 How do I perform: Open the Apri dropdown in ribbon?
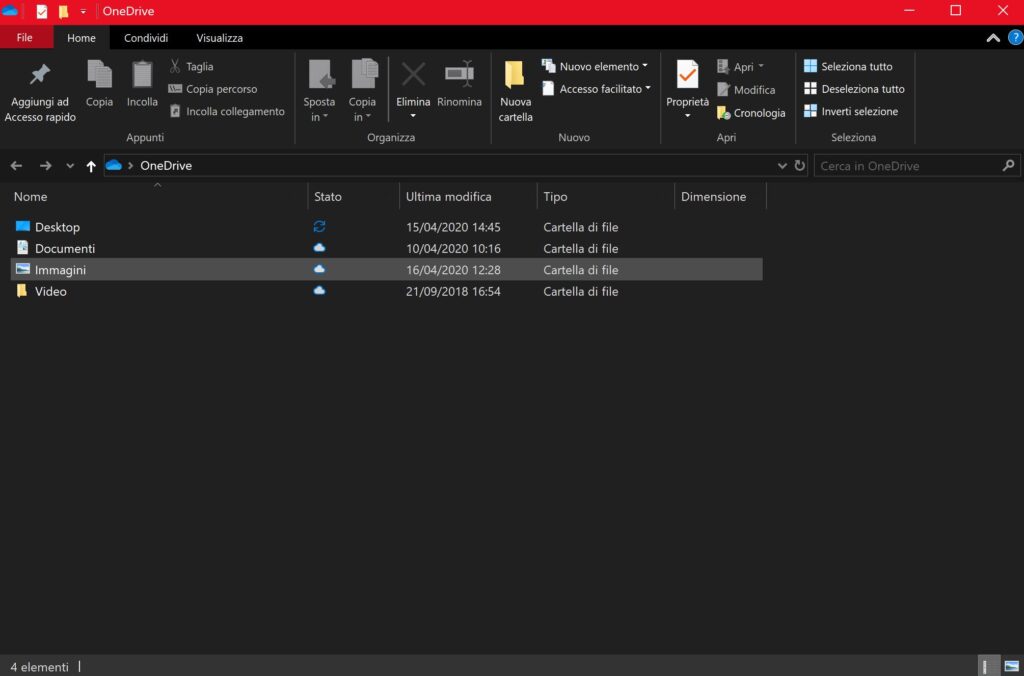741,67
